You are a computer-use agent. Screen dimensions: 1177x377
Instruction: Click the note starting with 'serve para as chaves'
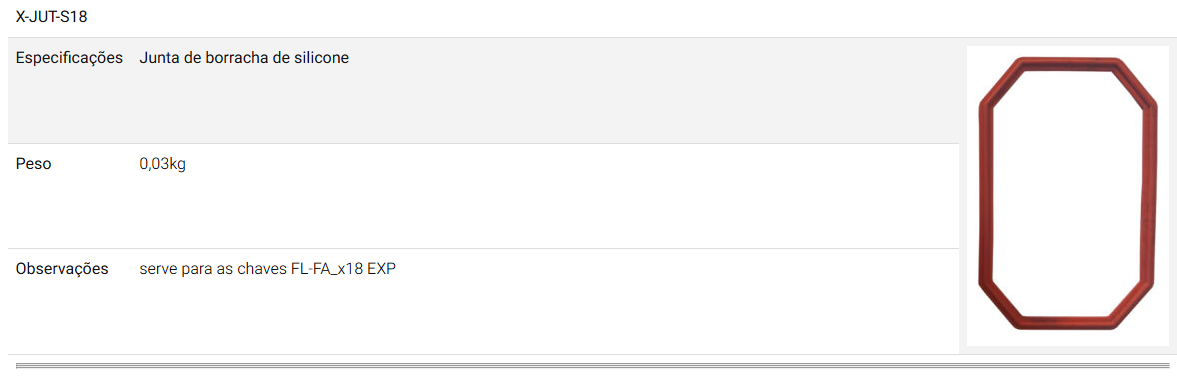click(x=267, y=269)
